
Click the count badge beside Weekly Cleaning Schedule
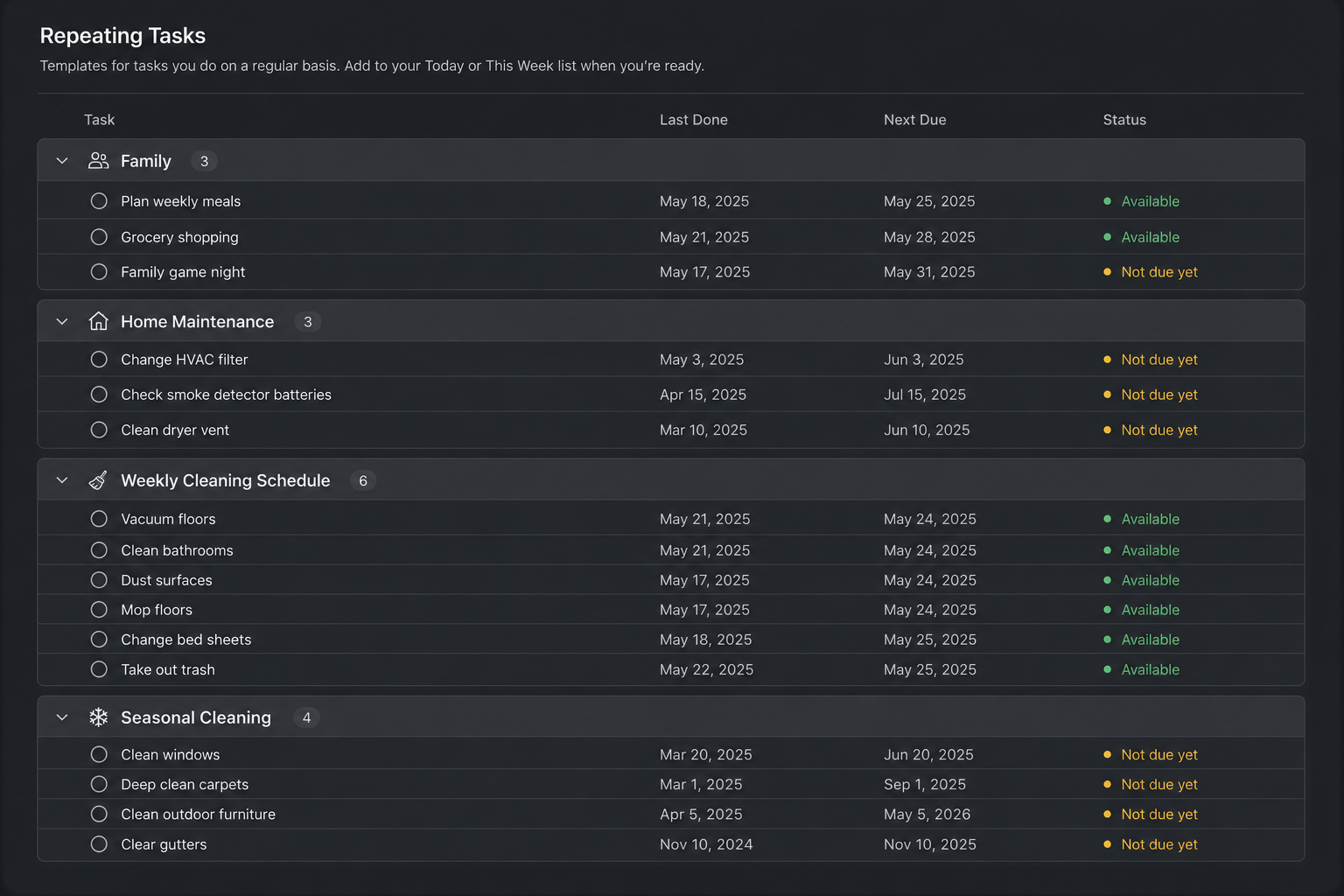click(363, 480)
